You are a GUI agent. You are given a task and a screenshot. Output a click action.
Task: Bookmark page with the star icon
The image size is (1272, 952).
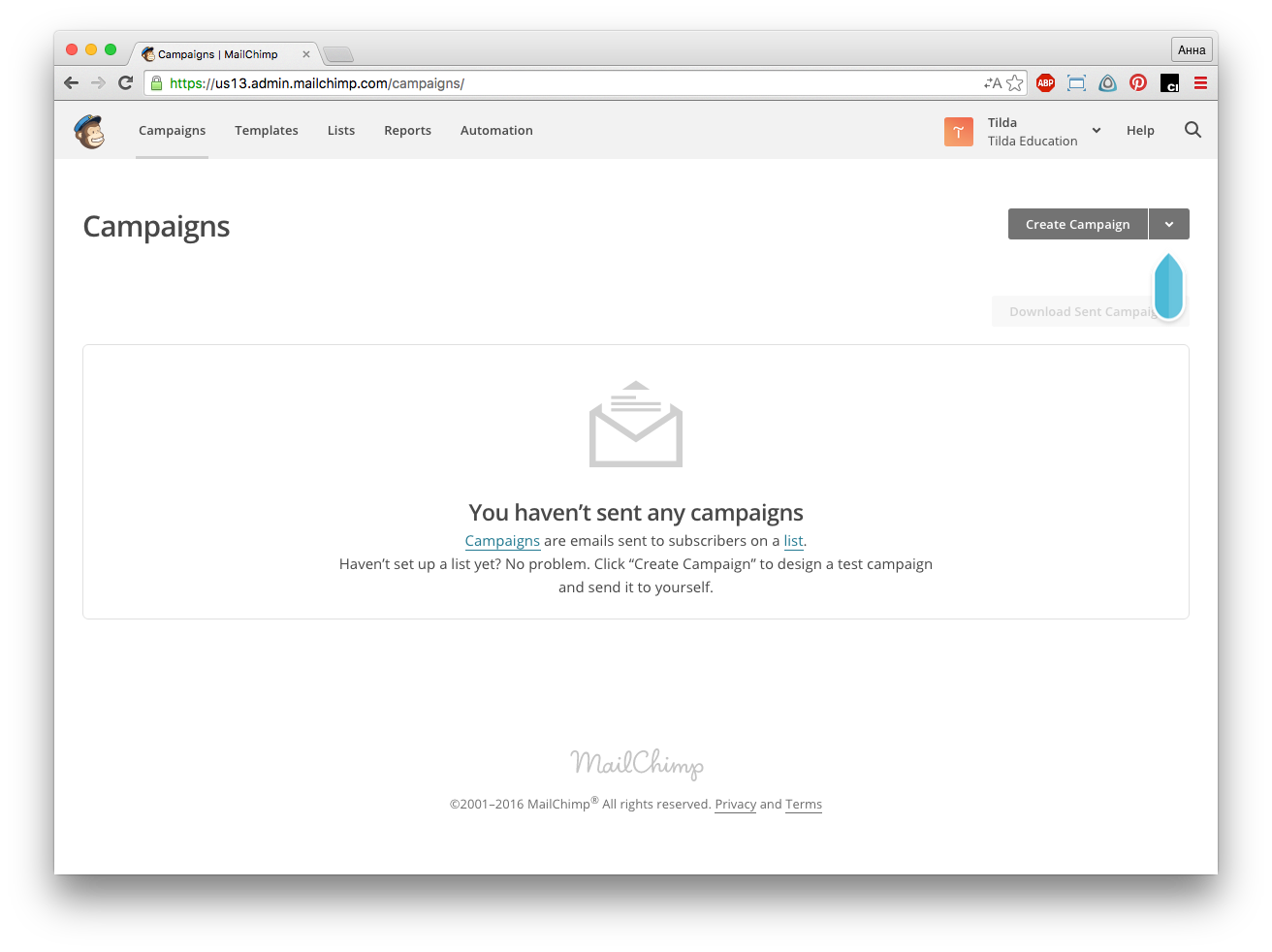(1015, 83)
